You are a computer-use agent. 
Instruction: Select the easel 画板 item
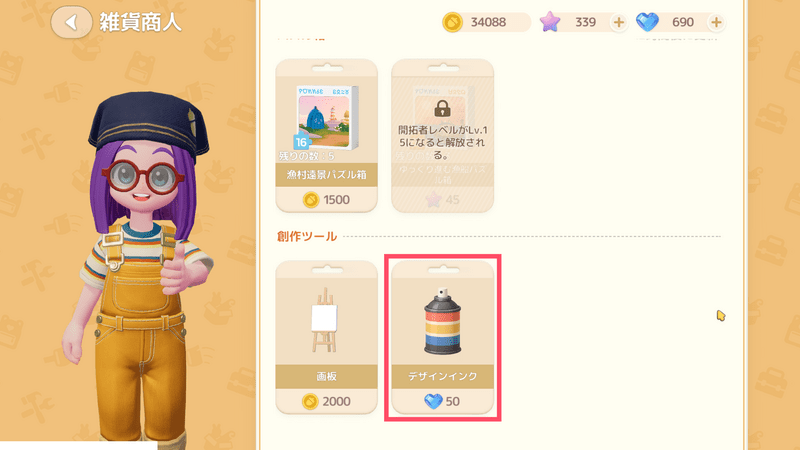tap(325, 320)
